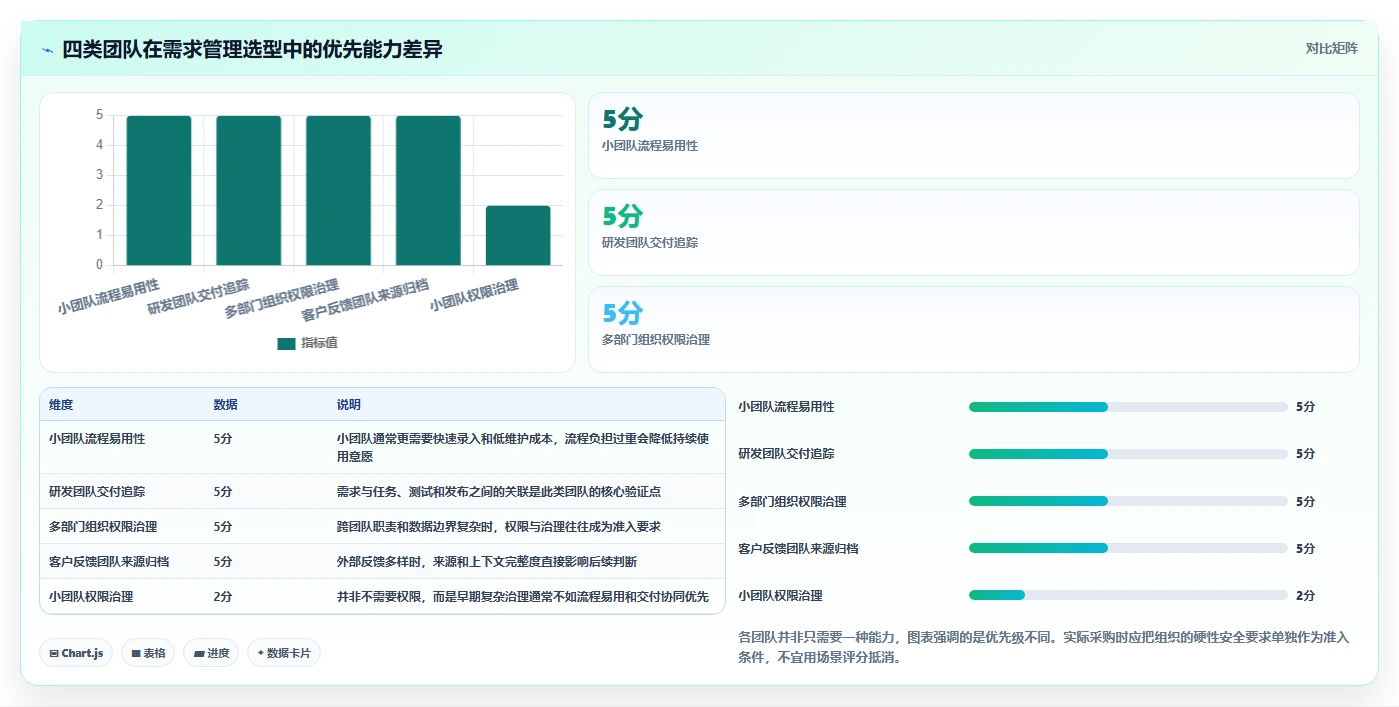Click table cell 客户反馈团队来源归档 in 维度 column
The height and width of the screenshot is (707, 1399).
click(x=109, y=562)
